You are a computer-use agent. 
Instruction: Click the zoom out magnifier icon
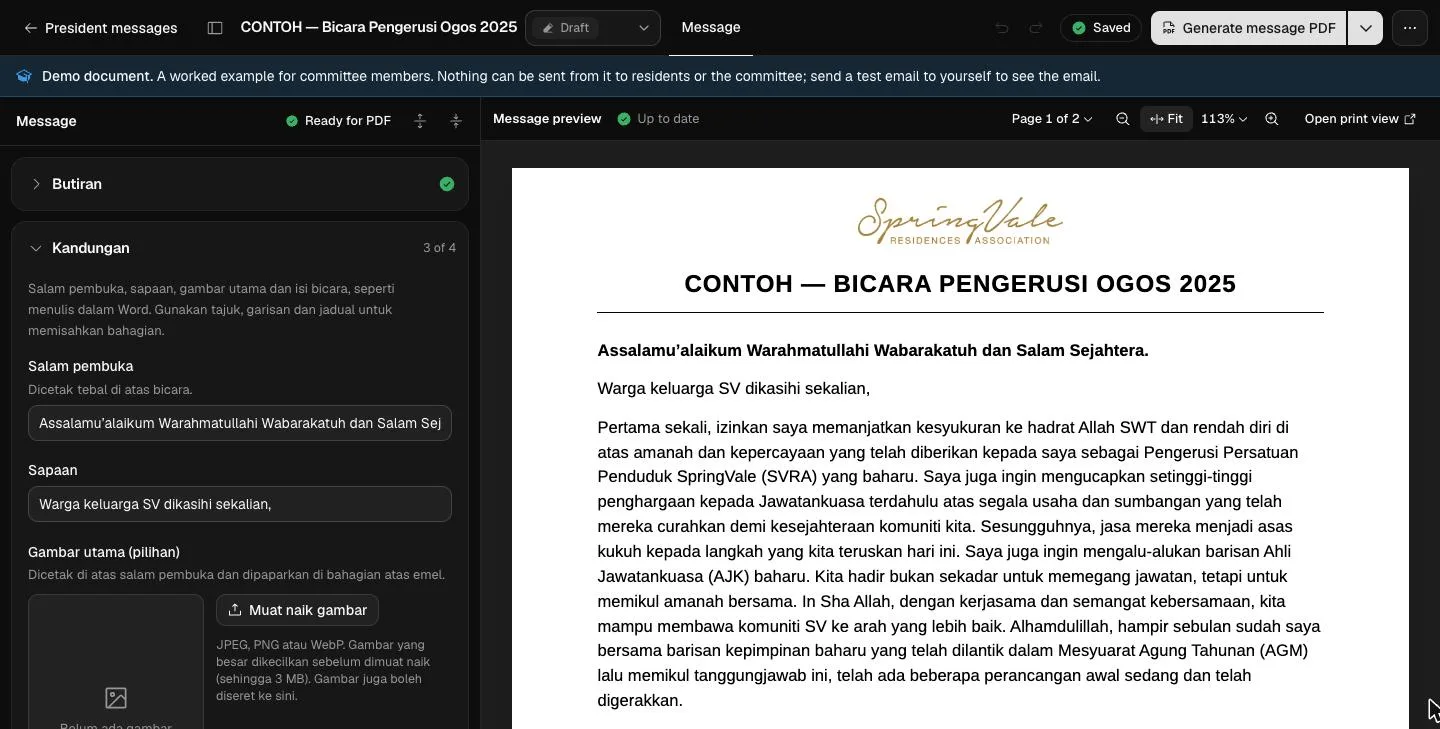tap(1122, 119)
